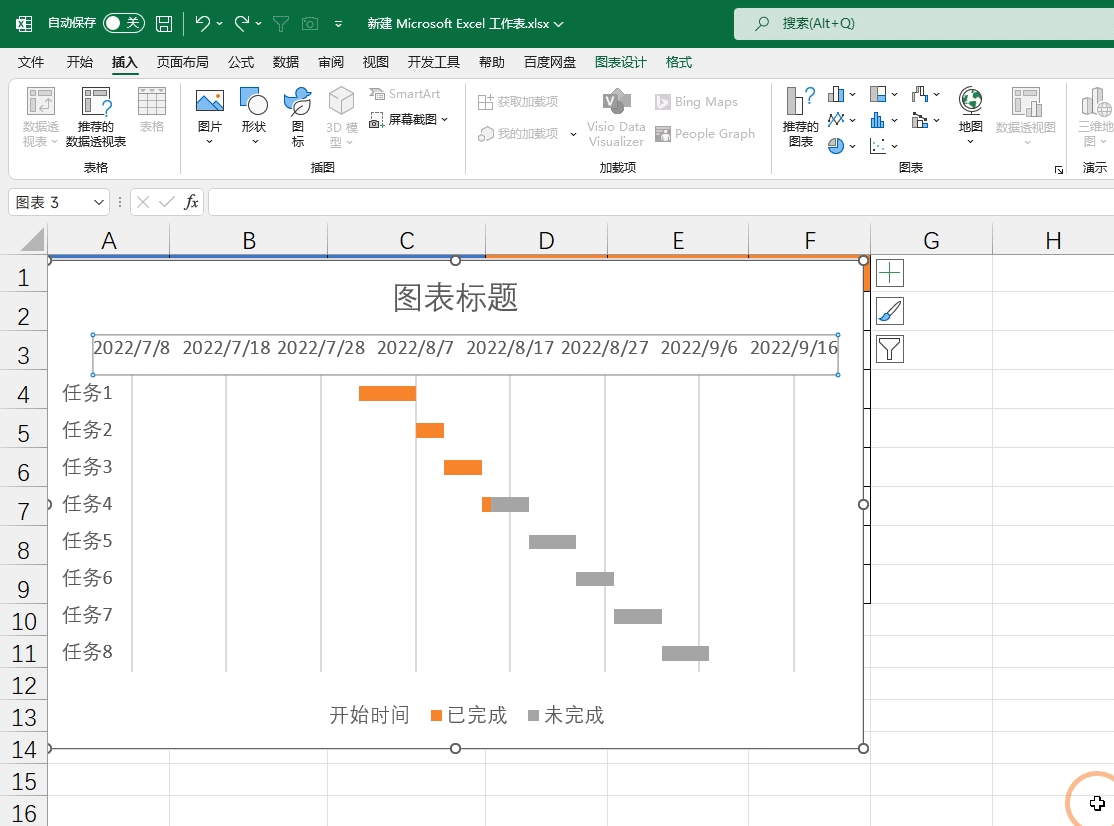The width and height of the screenshot is (1114, 826).
Task: Select the gray bar for 任务6
Action: [x=595, y=579]
